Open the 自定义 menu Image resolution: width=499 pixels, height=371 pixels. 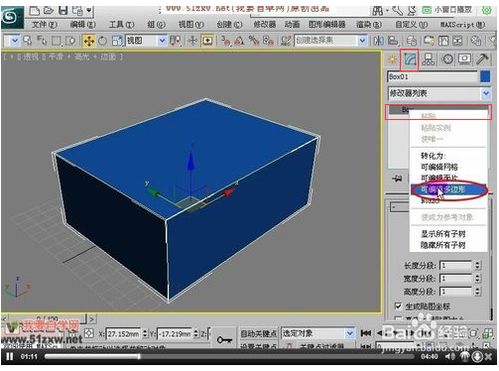point(411,24)
